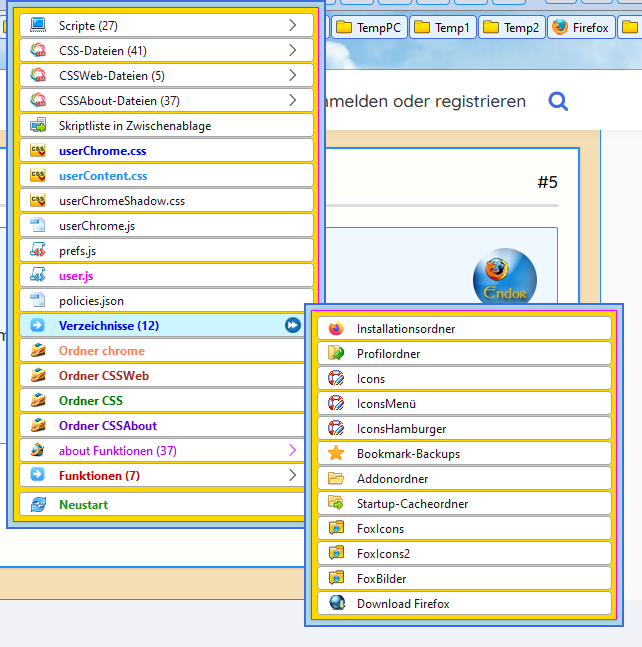Click the userContent.css css icon
Image resolution: width=642 pixels, height=647 pixels.
(38, 175)
